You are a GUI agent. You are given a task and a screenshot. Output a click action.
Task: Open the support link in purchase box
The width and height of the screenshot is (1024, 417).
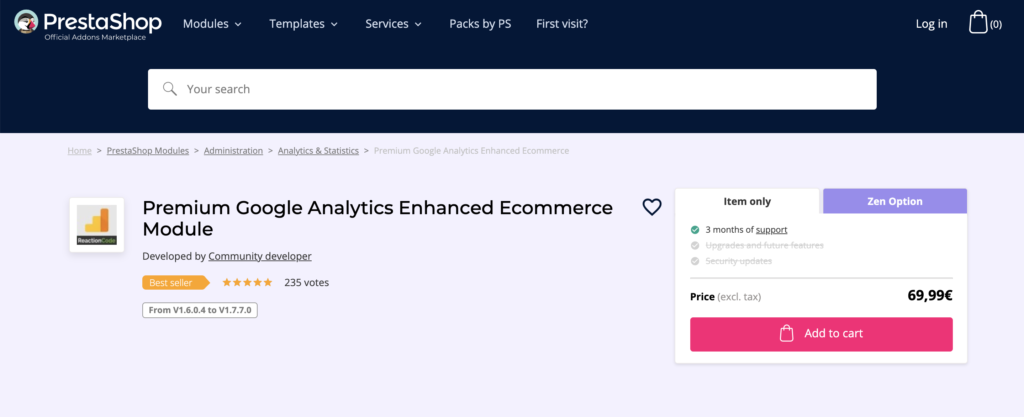coord(771,230)
